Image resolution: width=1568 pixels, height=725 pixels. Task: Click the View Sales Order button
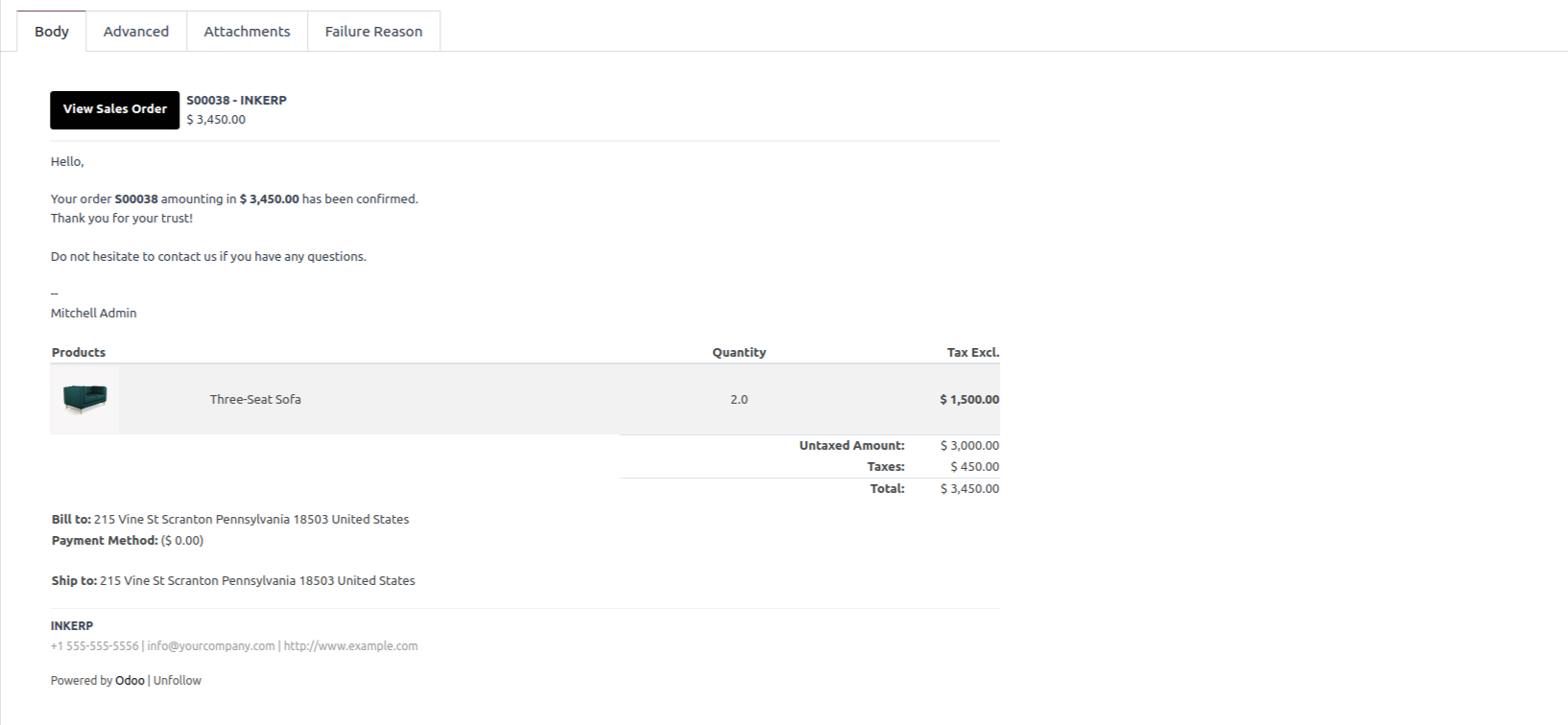(x=115, y=109)
